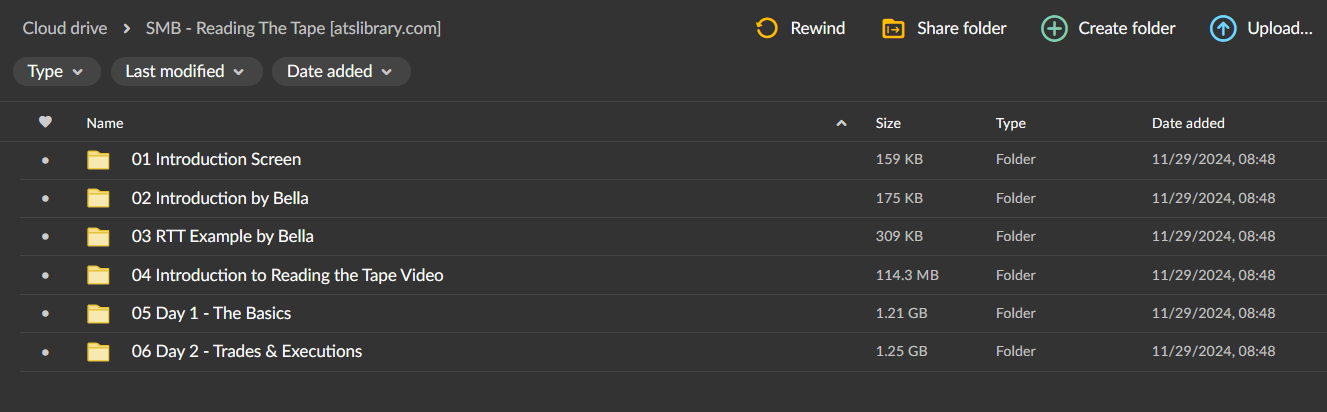The width and height of the screenshot is (1327, 412).
Task: Click folder icon for 01 Introduction Screen
Action: point(98,160)
